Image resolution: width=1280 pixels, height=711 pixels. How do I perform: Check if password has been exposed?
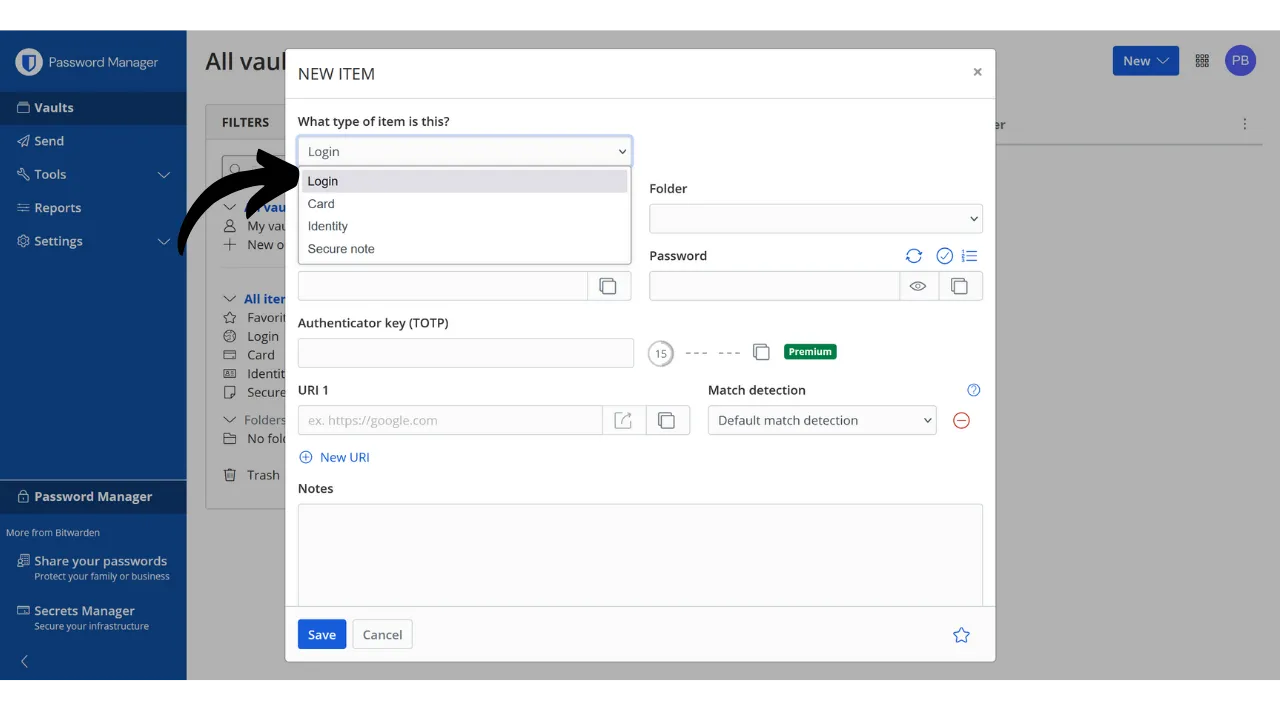944,256
